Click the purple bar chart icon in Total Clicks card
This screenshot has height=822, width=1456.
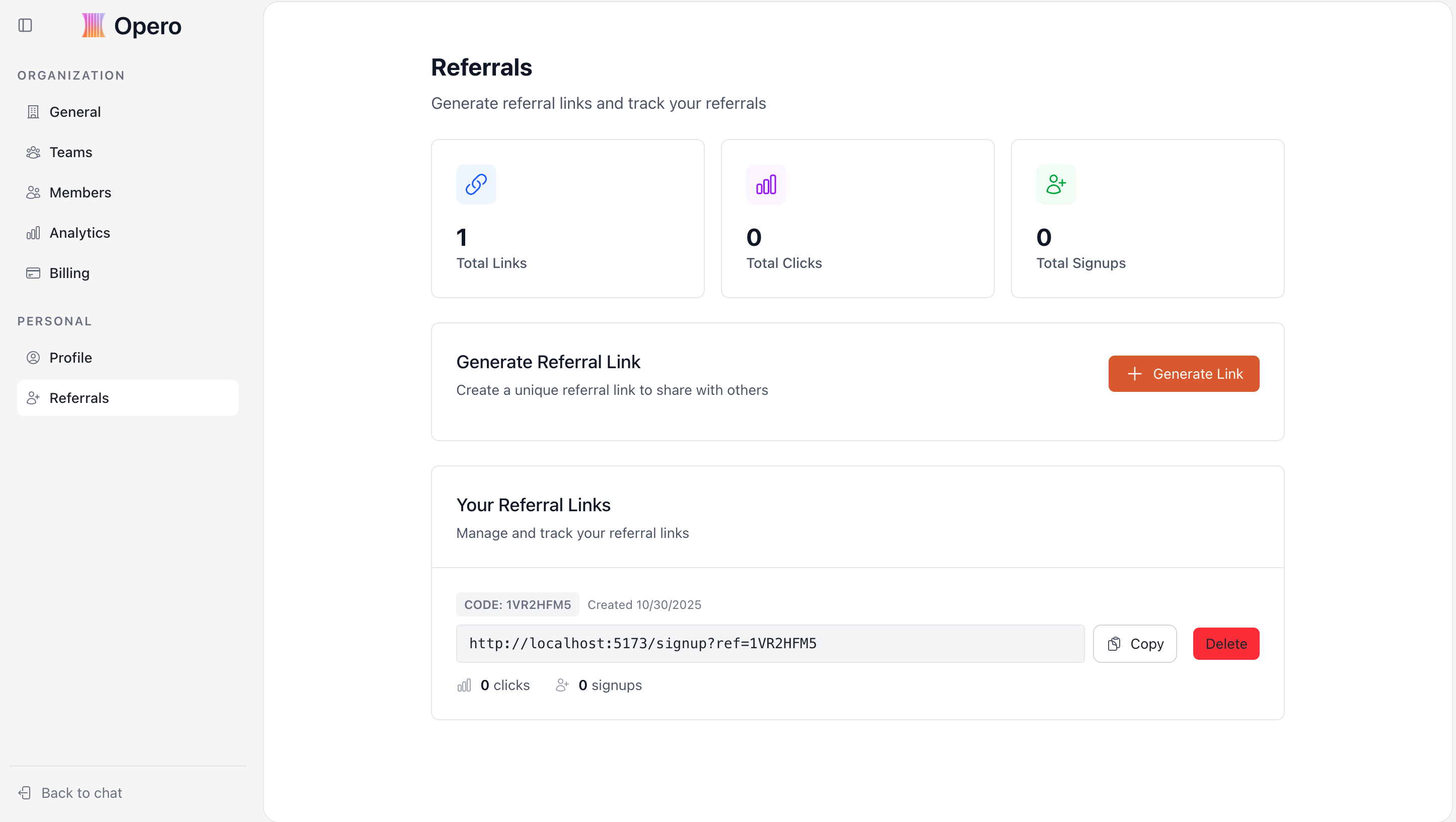[766, 184]
